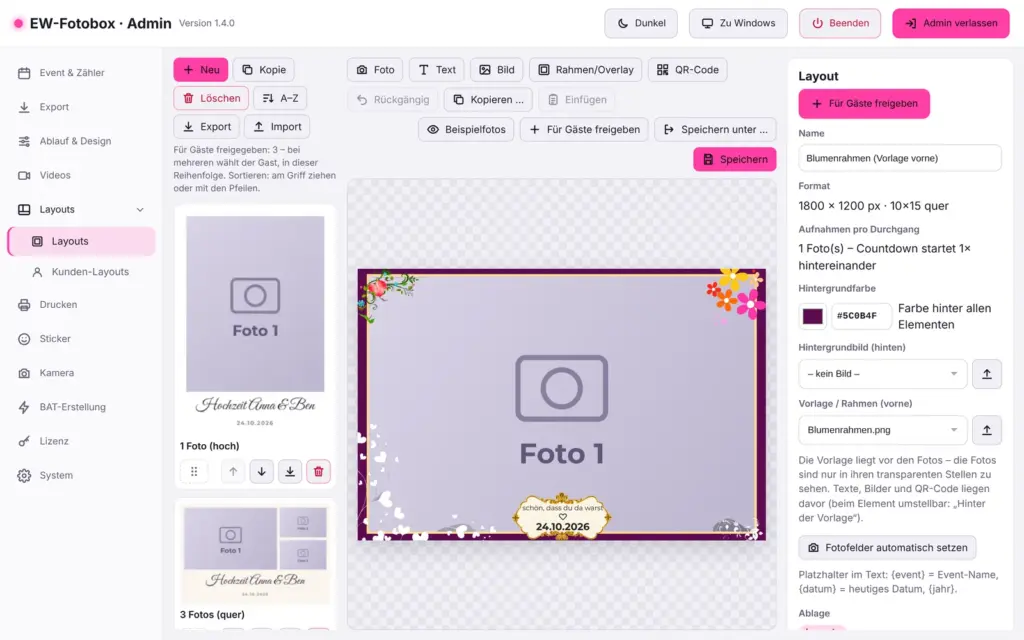Select the 1 Foto (hoch) thumbnail
The width and height of the screenshot is (1024, 640).
[x=255, y=322]
